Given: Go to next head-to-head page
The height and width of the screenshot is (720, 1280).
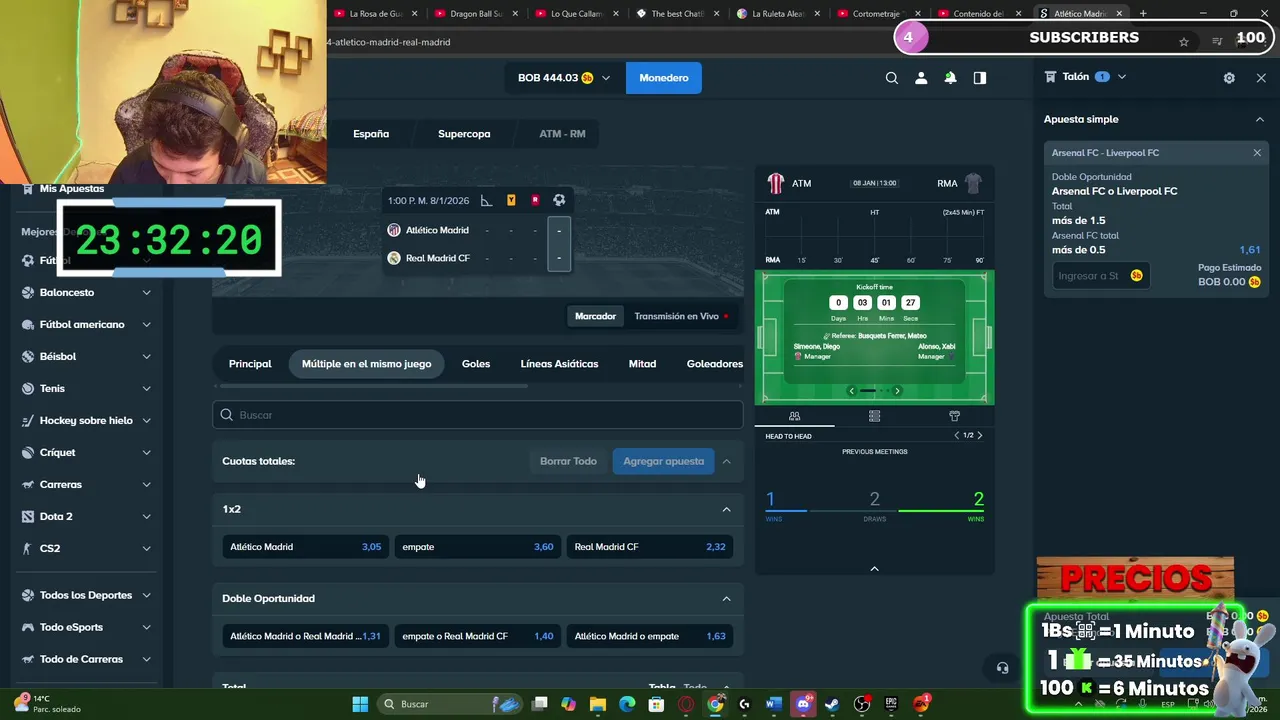Looking at the screenshot, I should click(980, 436).
